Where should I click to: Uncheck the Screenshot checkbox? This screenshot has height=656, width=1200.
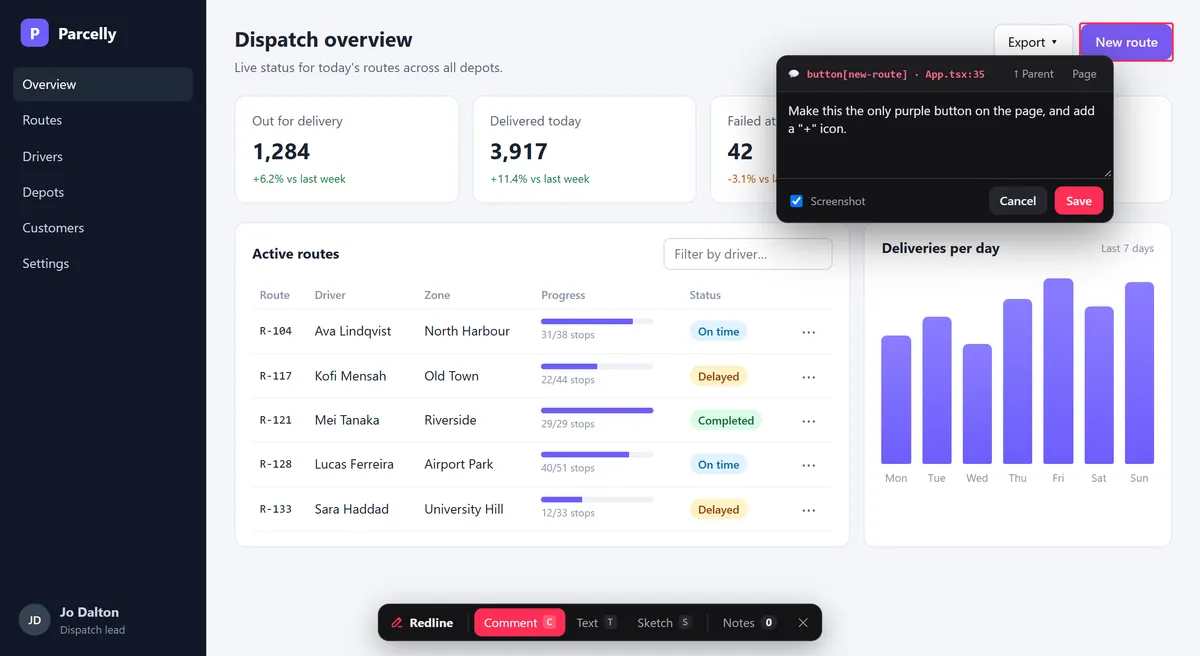pyautogui.click(x=796, y=201)
